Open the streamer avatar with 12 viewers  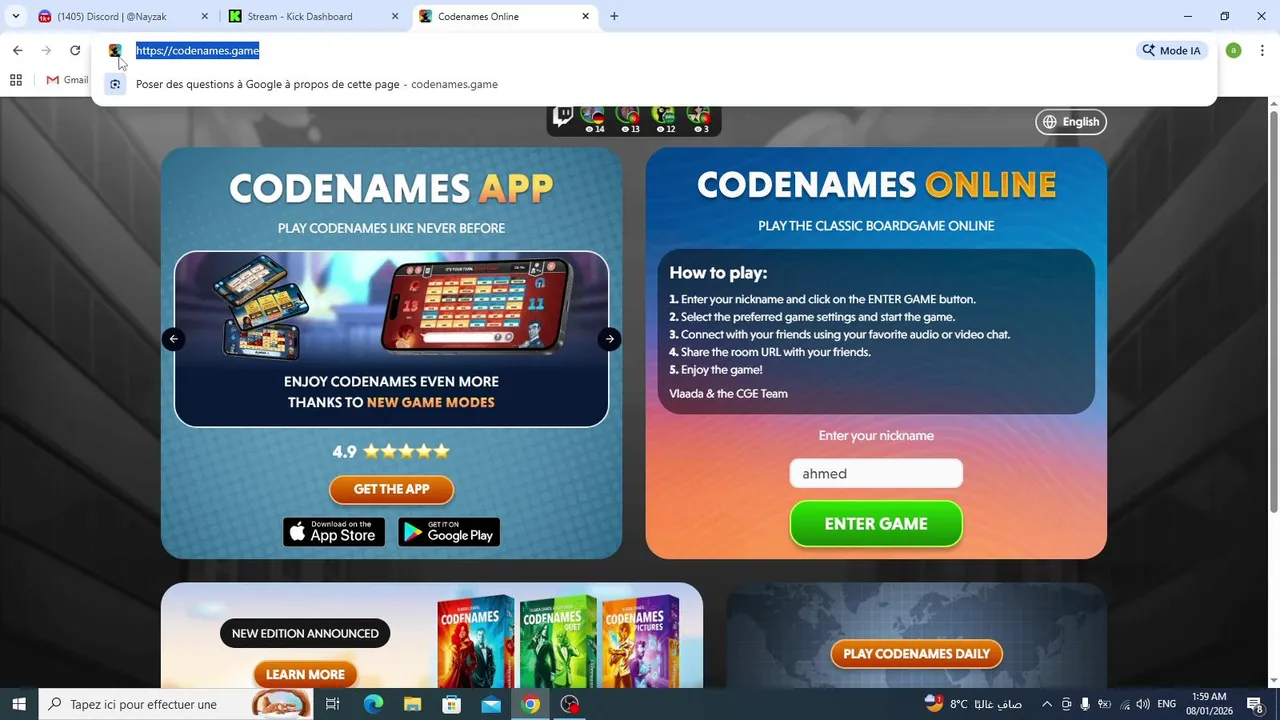[x=663, y=115]
